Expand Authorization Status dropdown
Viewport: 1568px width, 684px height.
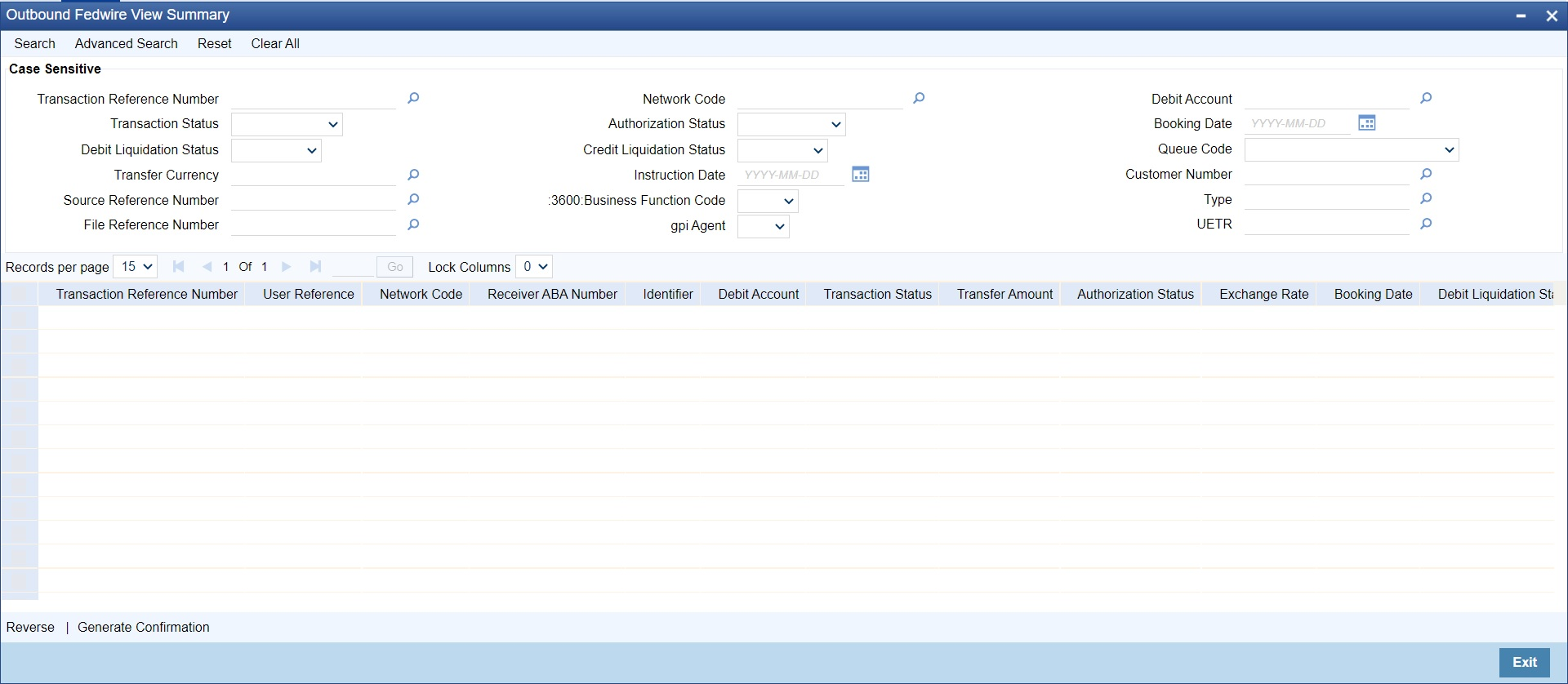(x=791, y=124)
